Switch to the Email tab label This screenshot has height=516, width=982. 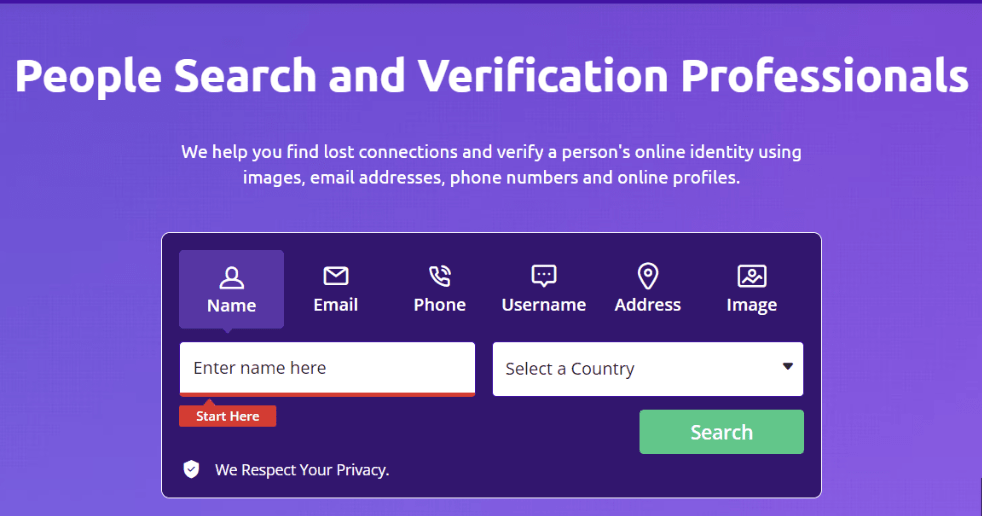(x=336, y=305)
